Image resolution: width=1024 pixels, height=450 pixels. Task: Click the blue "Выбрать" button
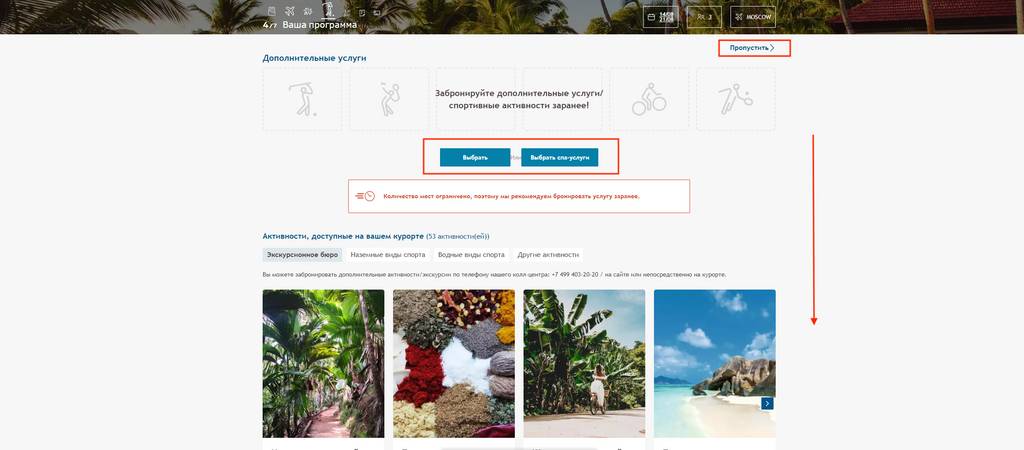(475, 157)
